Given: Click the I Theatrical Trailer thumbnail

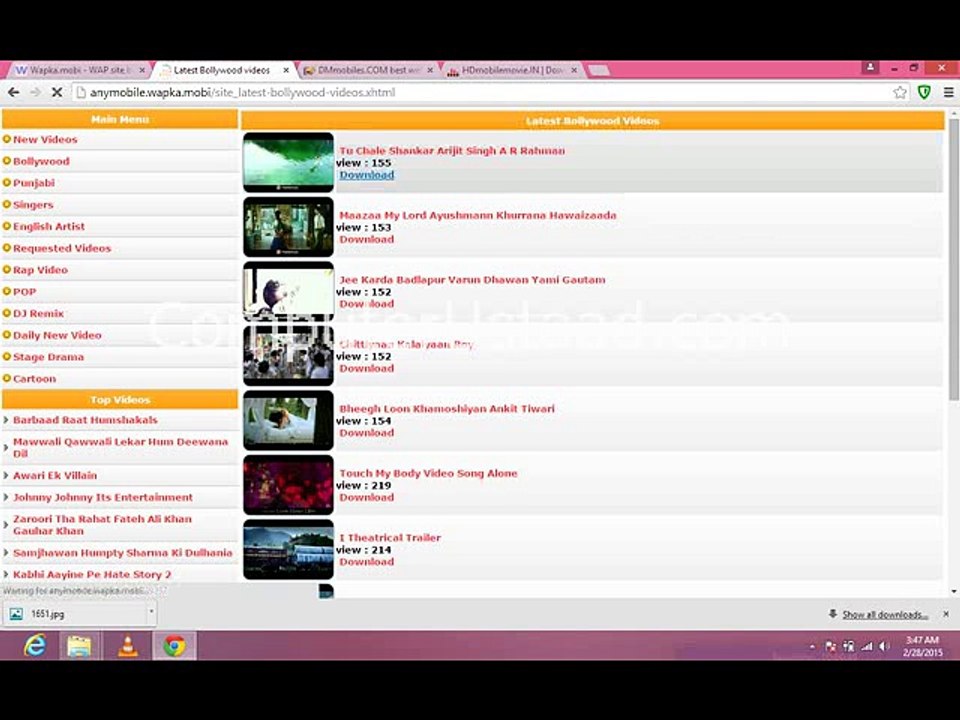Looking at the screenshot, I should point(288,550).
